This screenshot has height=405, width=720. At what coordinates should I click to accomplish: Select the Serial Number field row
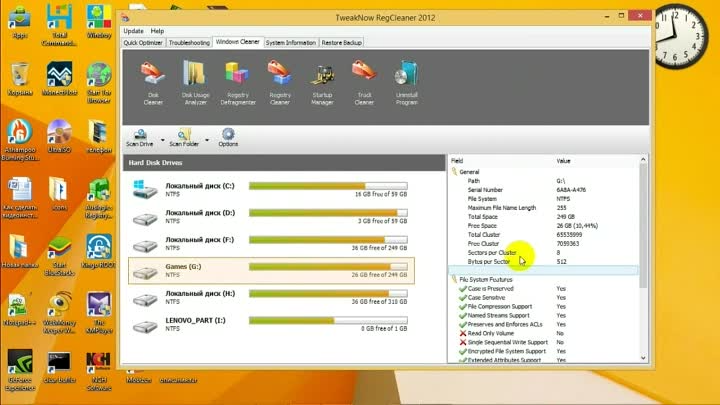pos(544,190)
